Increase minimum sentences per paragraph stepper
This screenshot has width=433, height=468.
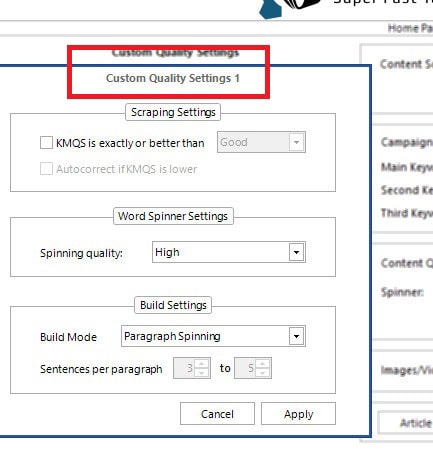click(202, 364)
